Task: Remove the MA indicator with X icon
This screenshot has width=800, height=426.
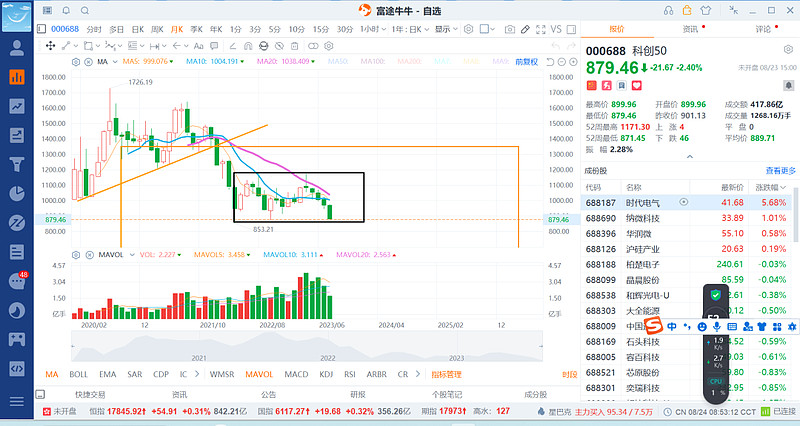Action: tap(88, 62)
